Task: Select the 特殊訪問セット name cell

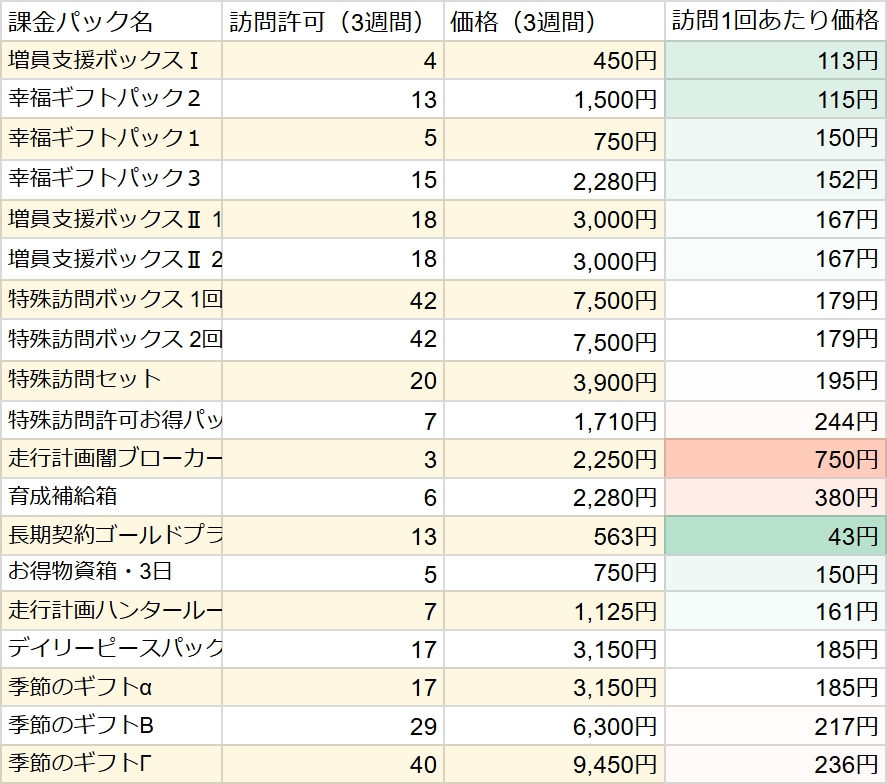Action: [x=110, y=380]
